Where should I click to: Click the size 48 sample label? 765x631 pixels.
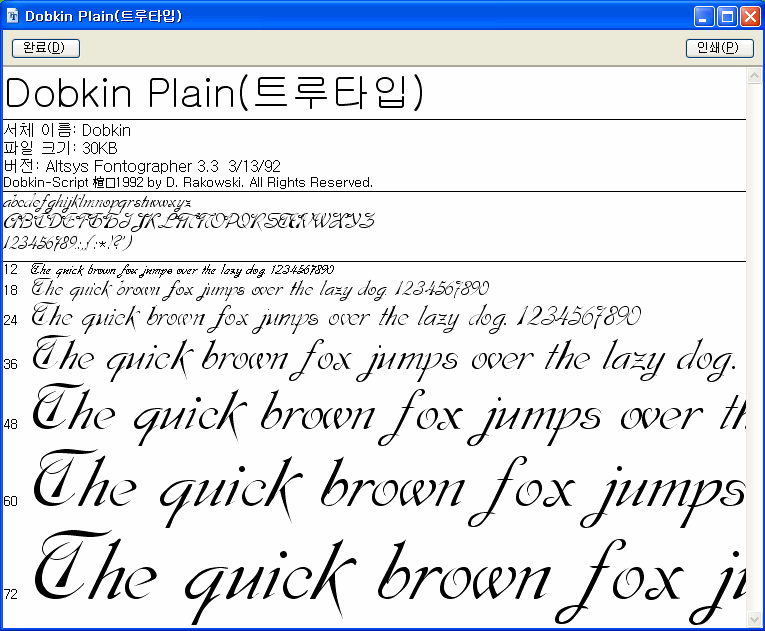(10, 424)
